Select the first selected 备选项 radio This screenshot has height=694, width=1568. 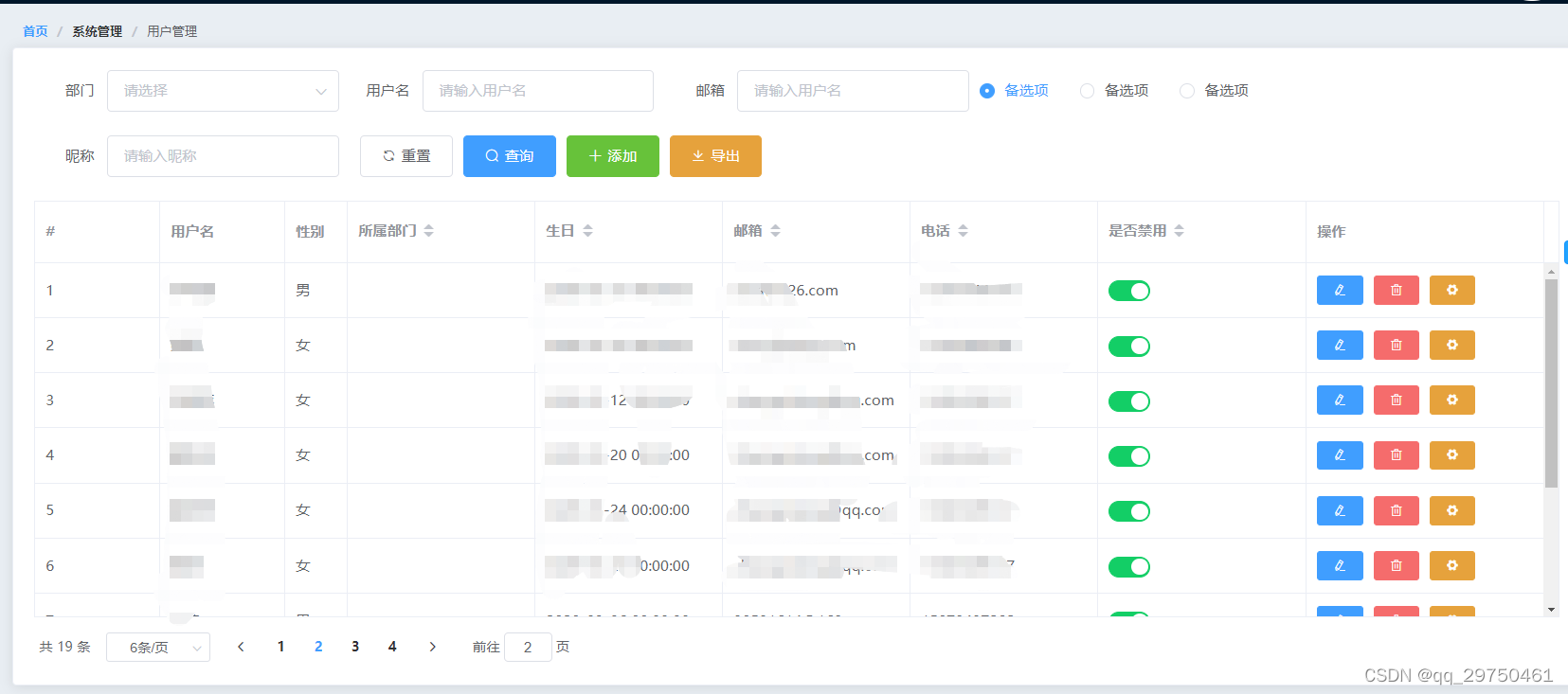(x=987, y=91)
